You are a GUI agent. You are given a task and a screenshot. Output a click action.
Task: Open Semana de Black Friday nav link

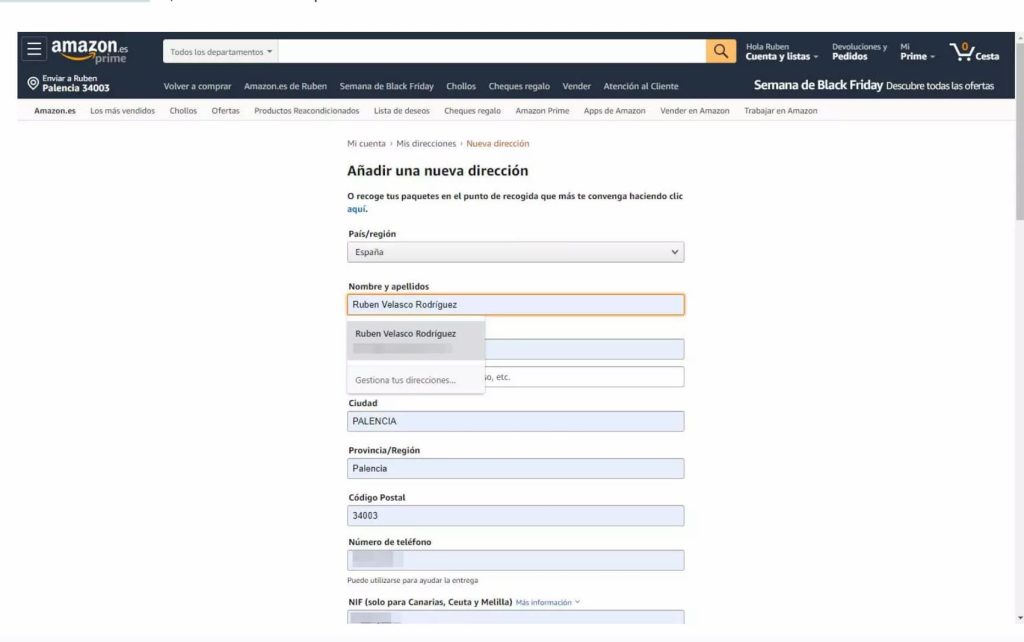[x=387, y=86]
